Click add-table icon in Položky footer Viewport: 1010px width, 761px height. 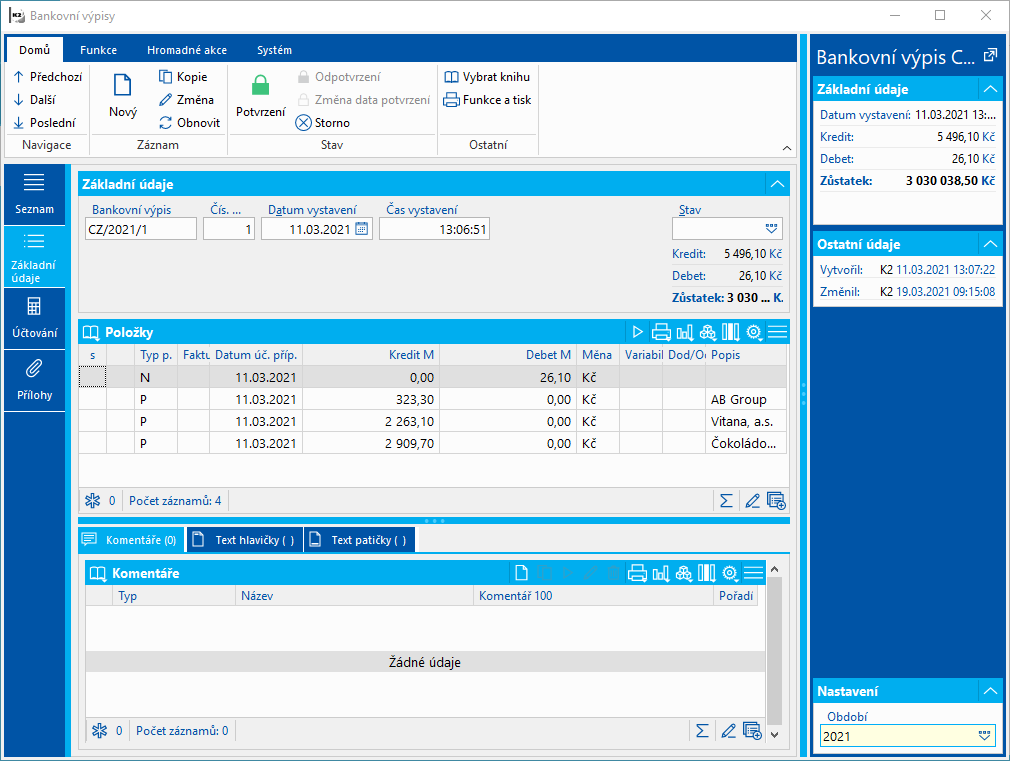point(776,501)
